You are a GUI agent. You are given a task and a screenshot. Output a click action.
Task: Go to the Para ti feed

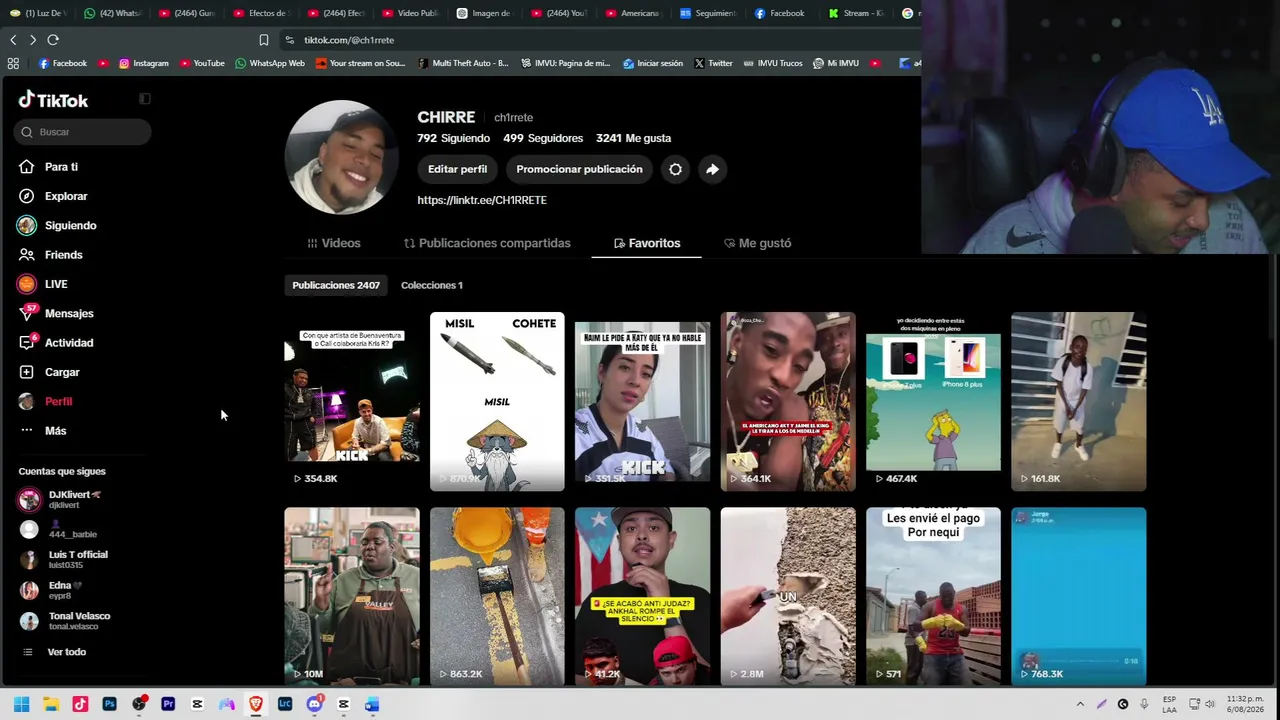point(48,167)
